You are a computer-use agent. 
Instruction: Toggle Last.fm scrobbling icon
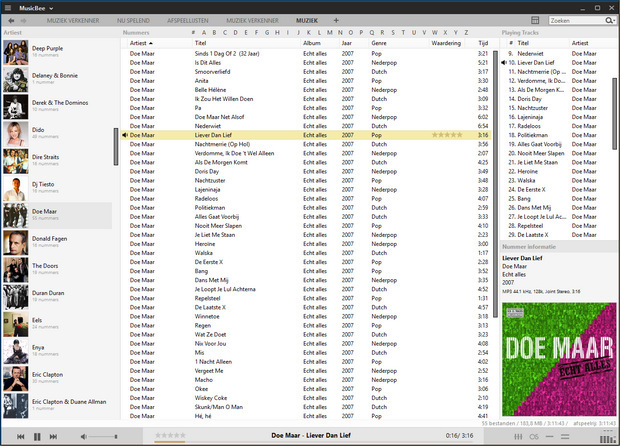pyautogui.click(x=534, y=437)
